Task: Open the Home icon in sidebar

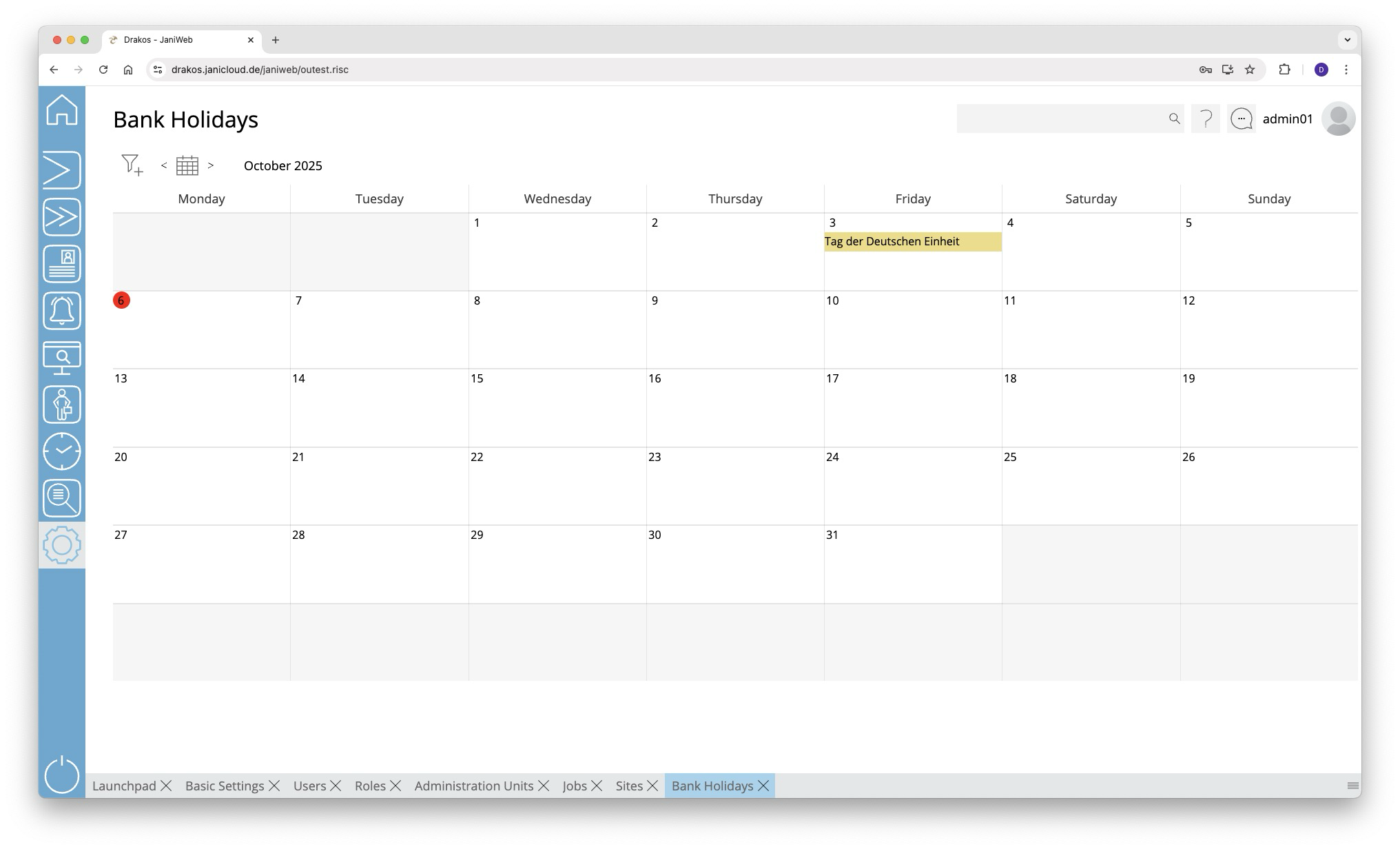Action: tap(62, 110)
